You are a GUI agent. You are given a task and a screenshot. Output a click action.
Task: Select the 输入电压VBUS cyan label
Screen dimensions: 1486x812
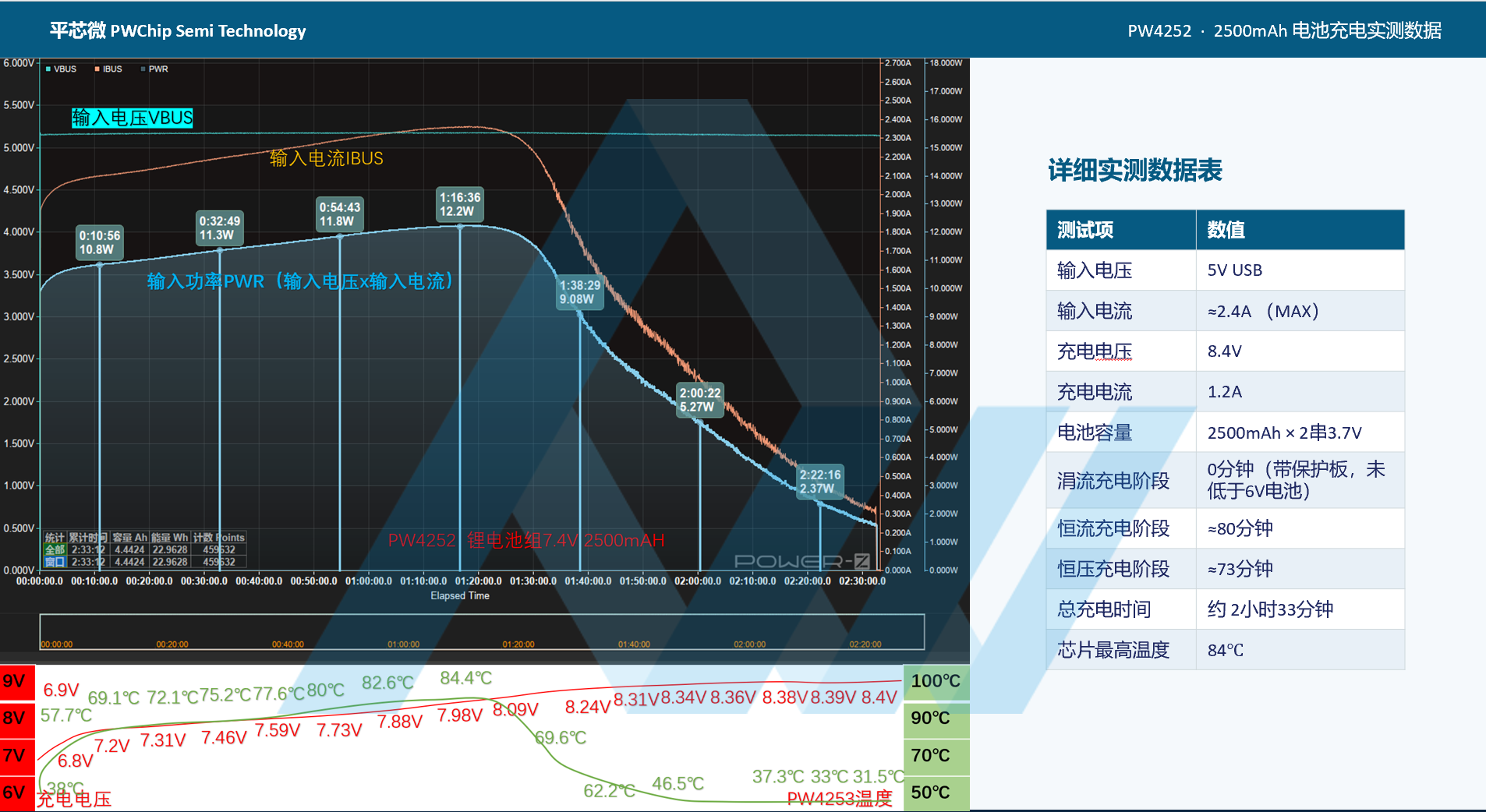133,118
